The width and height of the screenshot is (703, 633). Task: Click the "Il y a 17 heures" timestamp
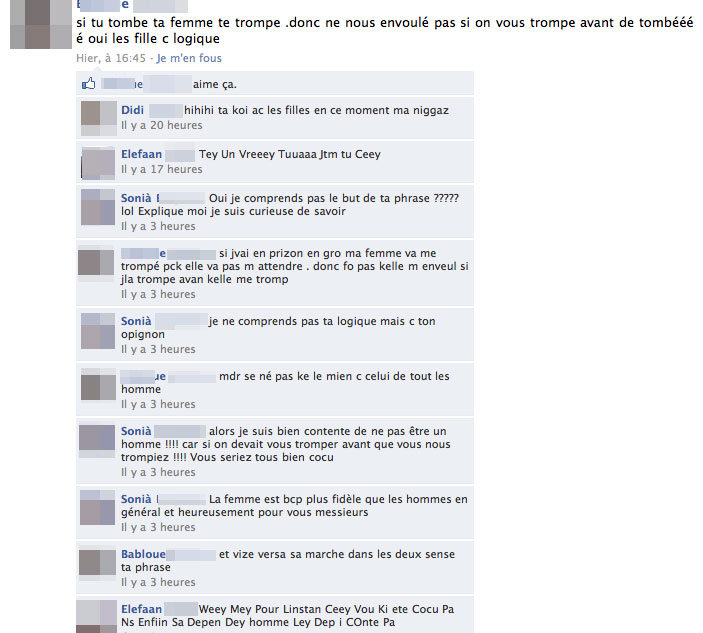pyautogui.click(x=162, y=169)
